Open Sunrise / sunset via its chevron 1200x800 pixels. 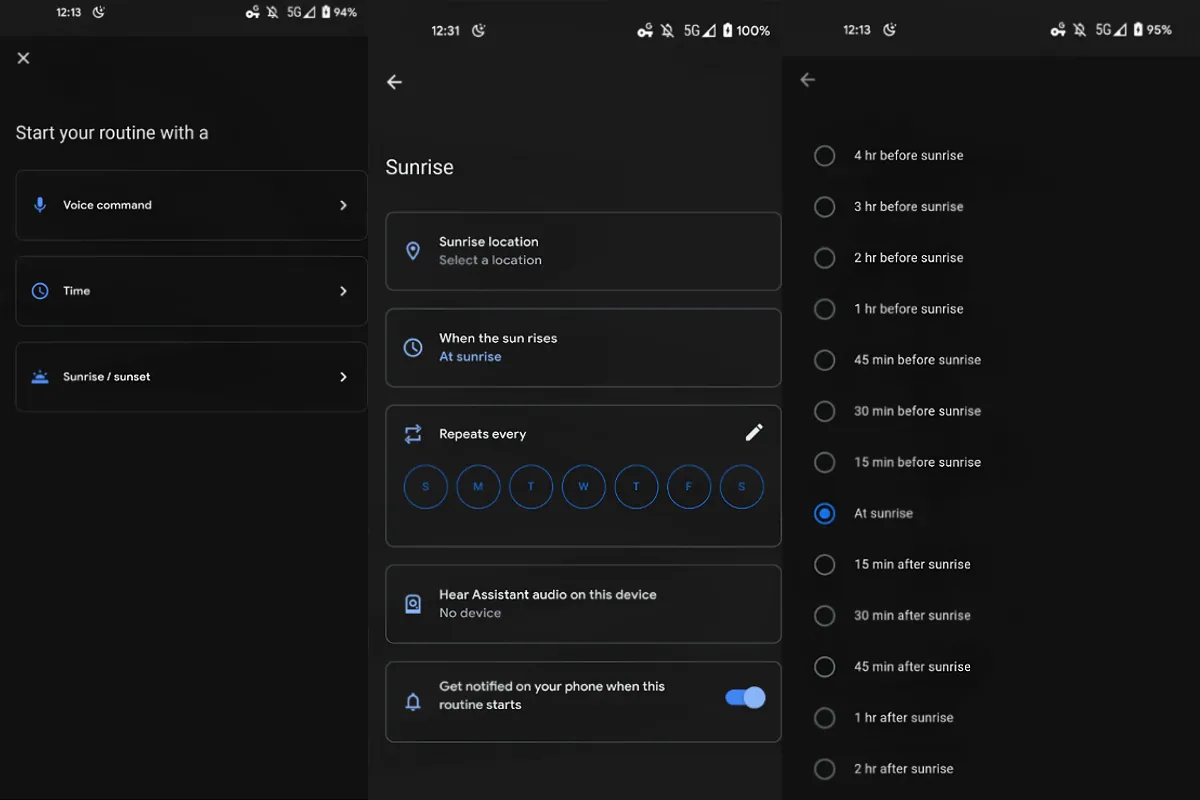[x=343, y=377]
